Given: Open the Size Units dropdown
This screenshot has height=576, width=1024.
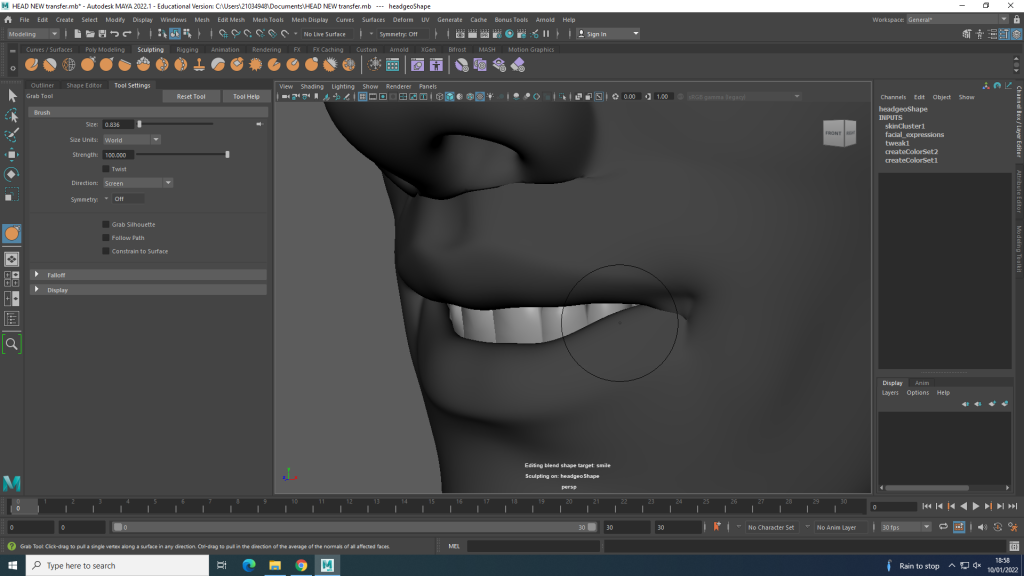Looking at the screenshot, I should (131, 140).
